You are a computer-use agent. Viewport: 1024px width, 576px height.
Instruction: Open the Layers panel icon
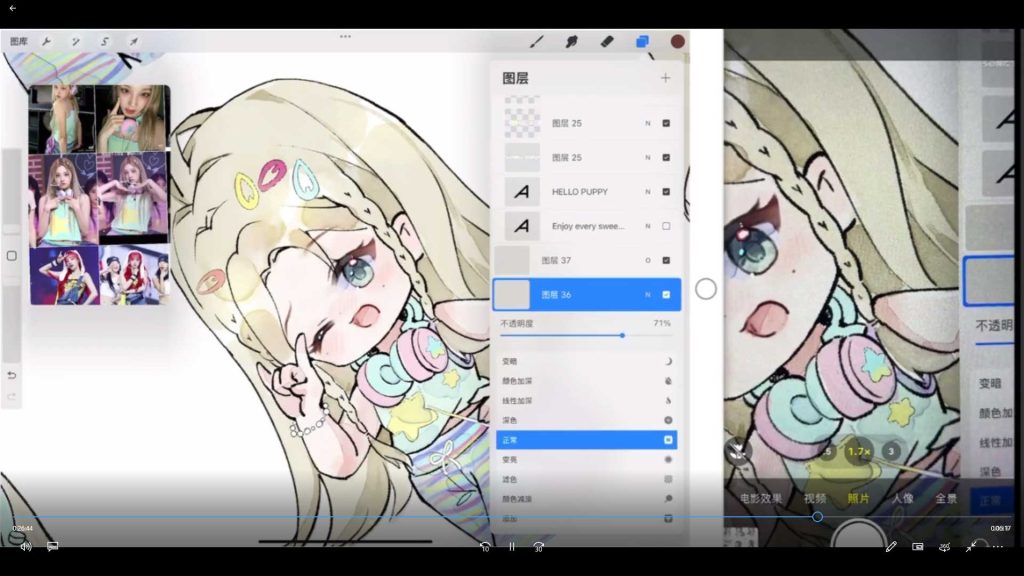point(642,42)
